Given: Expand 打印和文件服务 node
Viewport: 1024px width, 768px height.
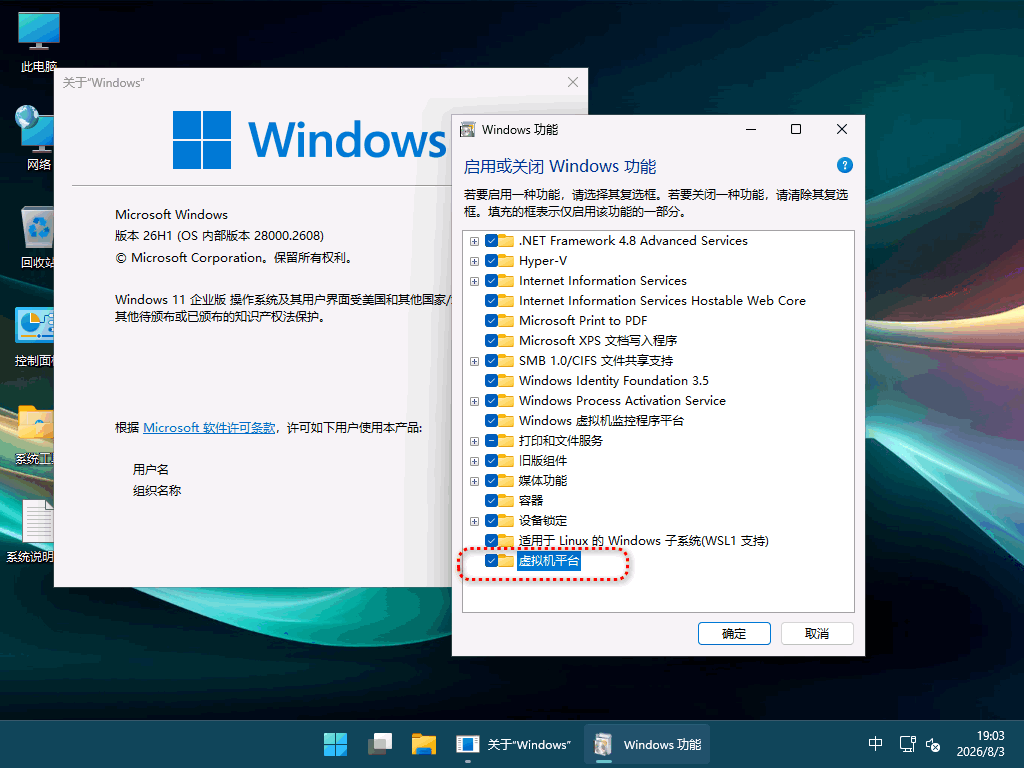Looking at the screenshot, I should [474, 441].
